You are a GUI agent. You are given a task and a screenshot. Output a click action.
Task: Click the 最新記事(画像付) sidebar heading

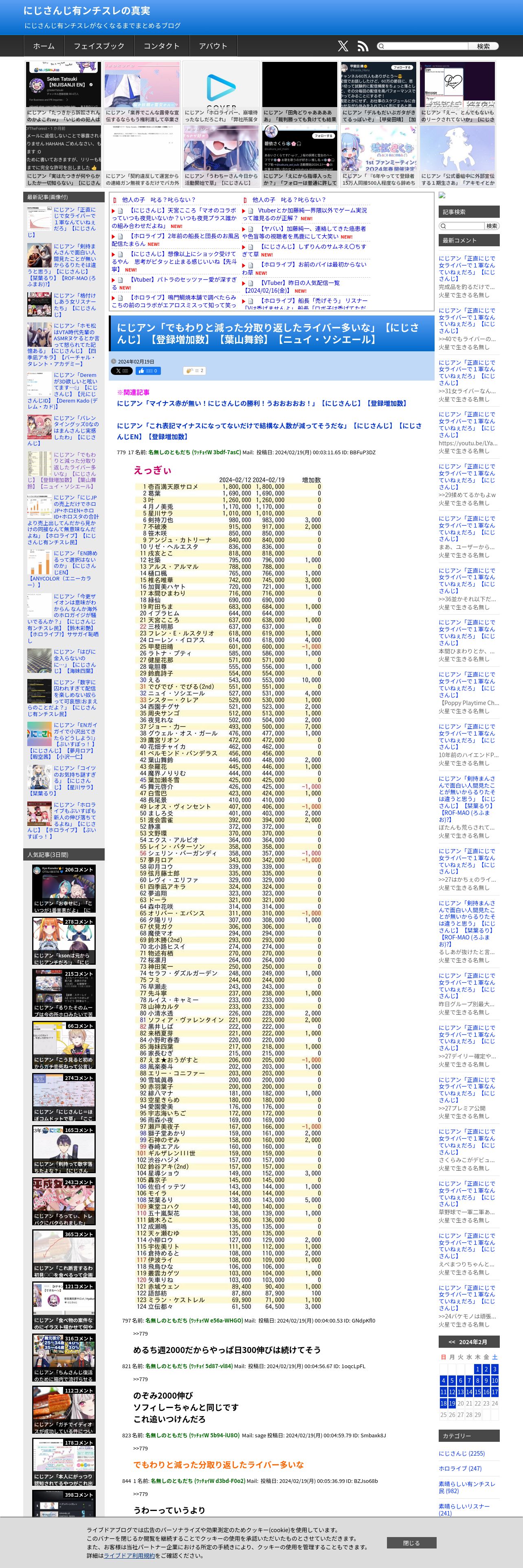(x=64, y=197)
